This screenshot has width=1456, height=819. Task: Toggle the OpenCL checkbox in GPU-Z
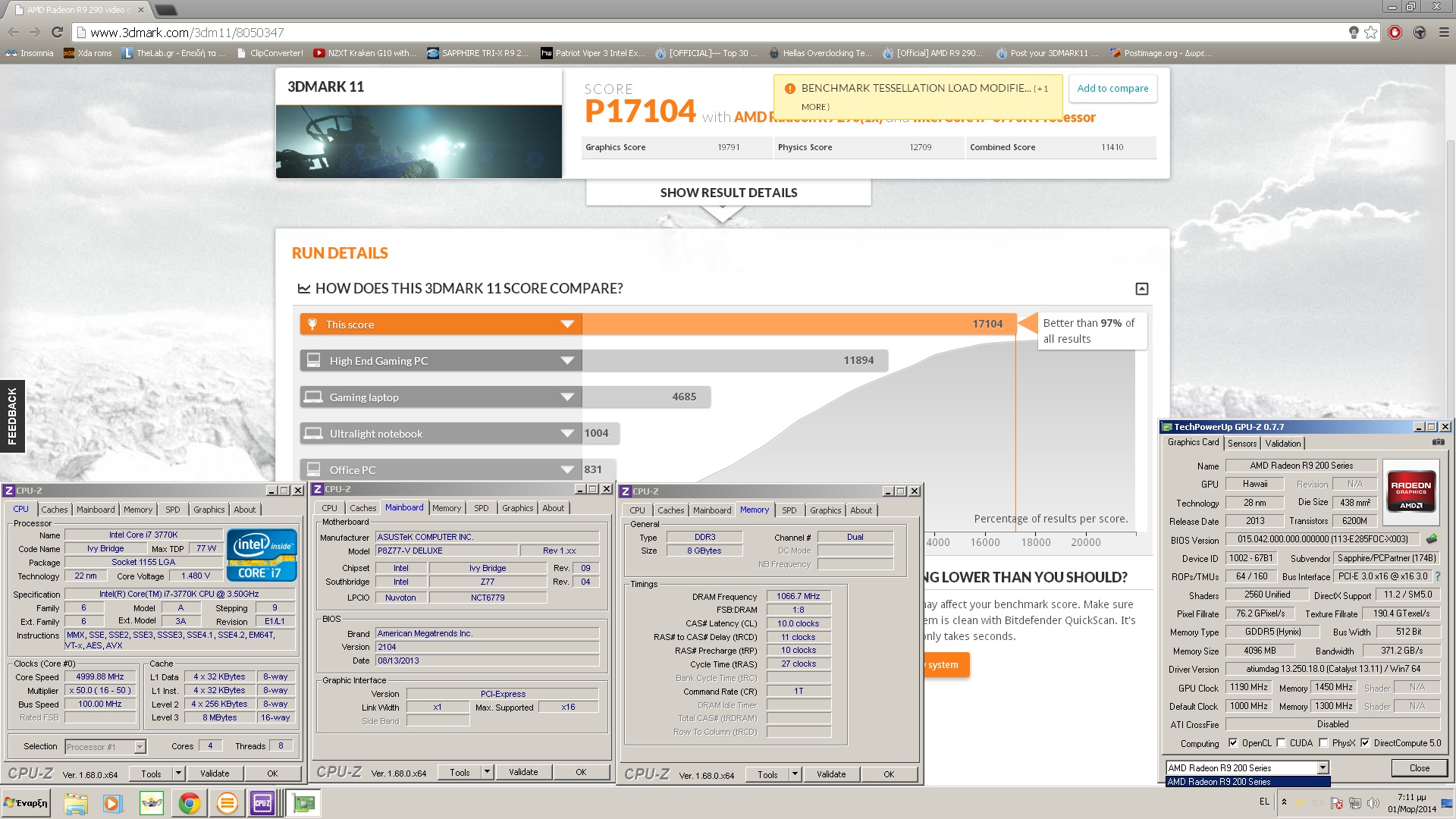(x=1233, y=743)
